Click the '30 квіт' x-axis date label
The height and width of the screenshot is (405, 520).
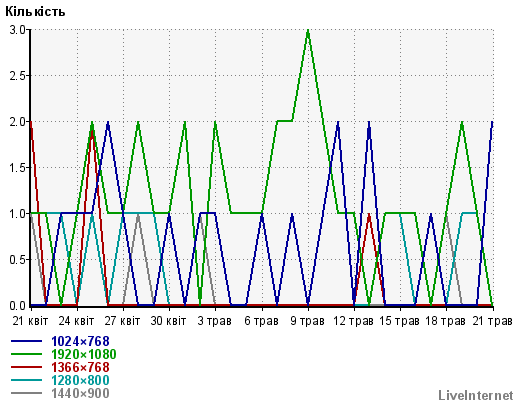click(x=168, y=321)
